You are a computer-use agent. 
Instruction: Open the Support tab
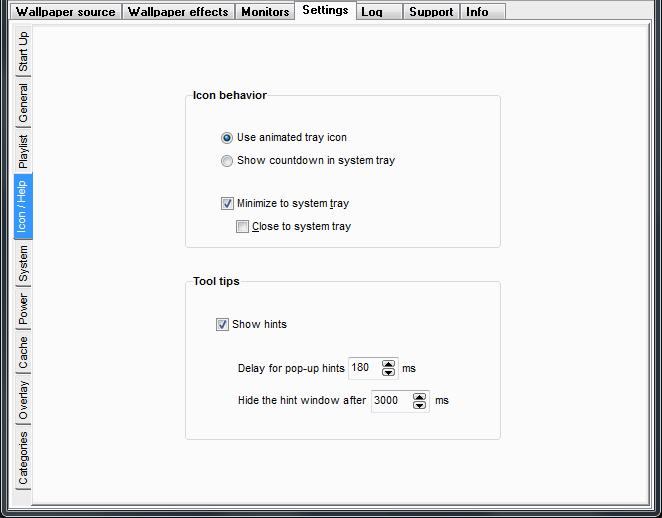431,12
